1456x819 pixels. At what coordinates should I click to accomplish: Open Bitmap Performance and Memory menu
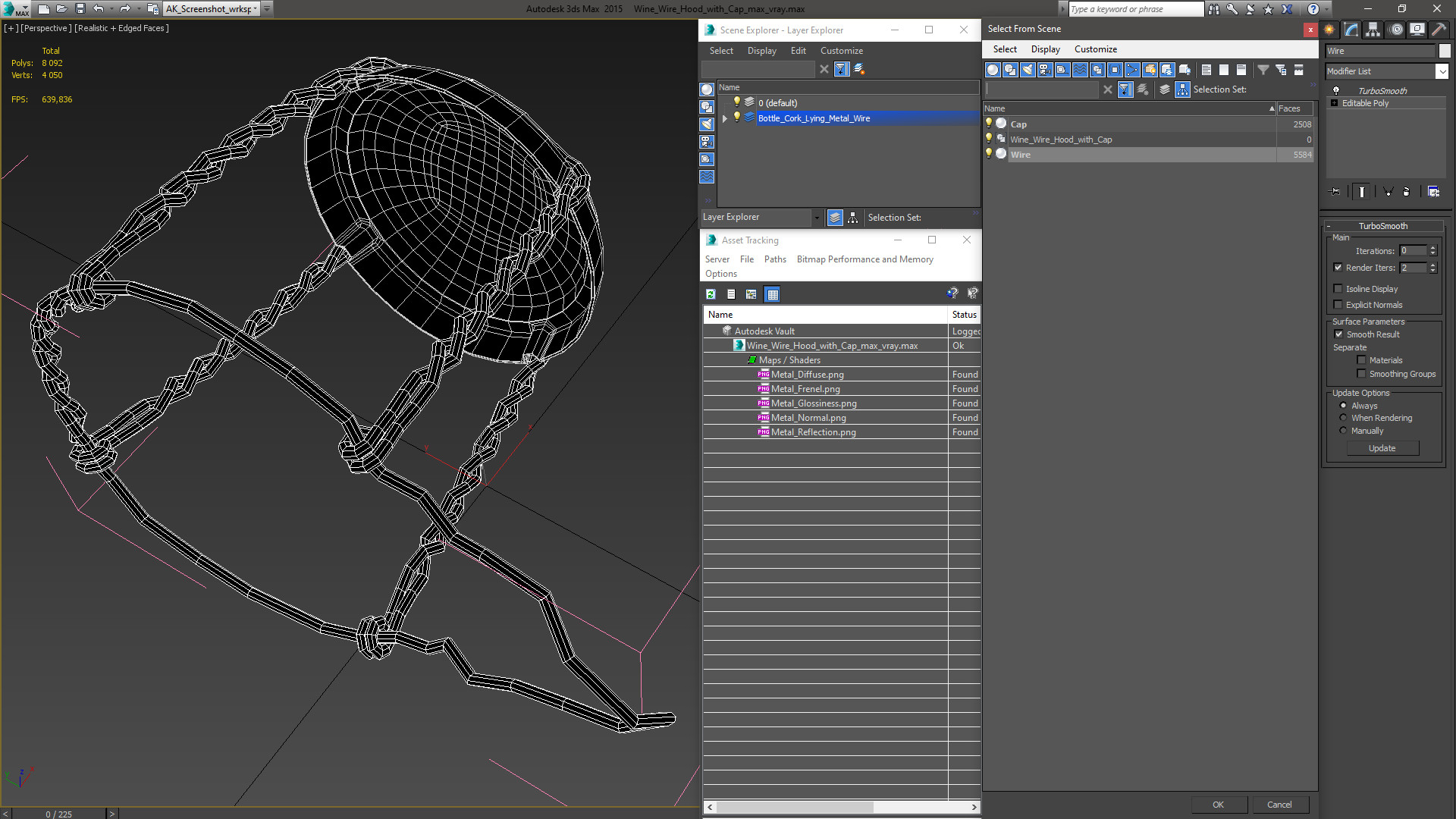pos(864,259)
